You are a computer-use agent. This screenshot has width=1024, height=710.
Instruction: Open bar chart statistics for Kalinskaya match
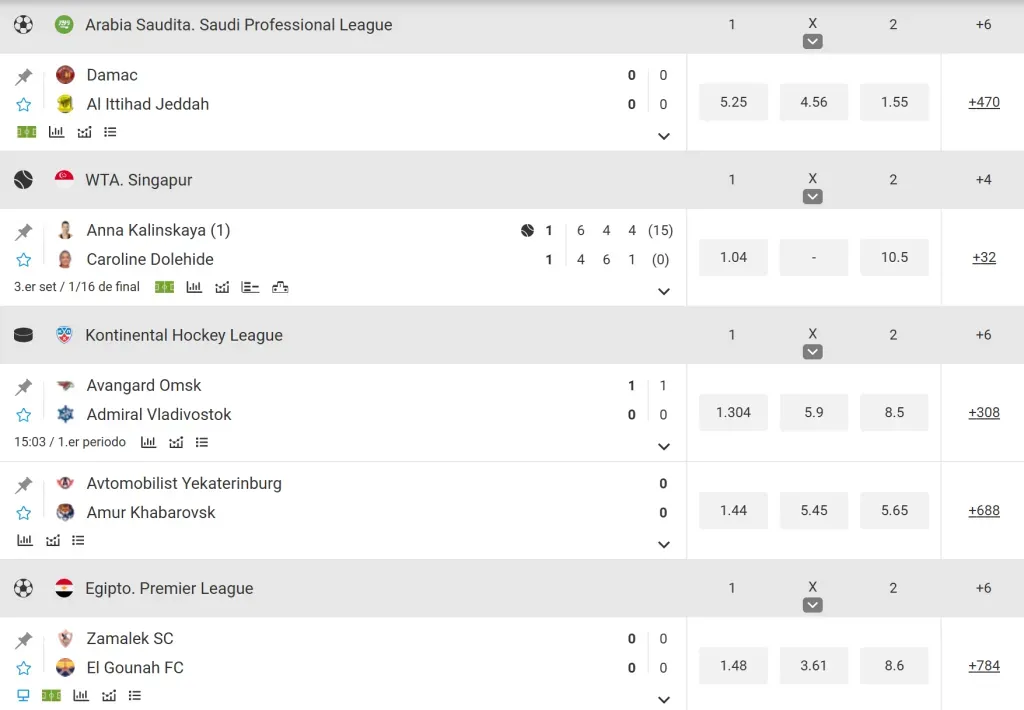[194, 287]
